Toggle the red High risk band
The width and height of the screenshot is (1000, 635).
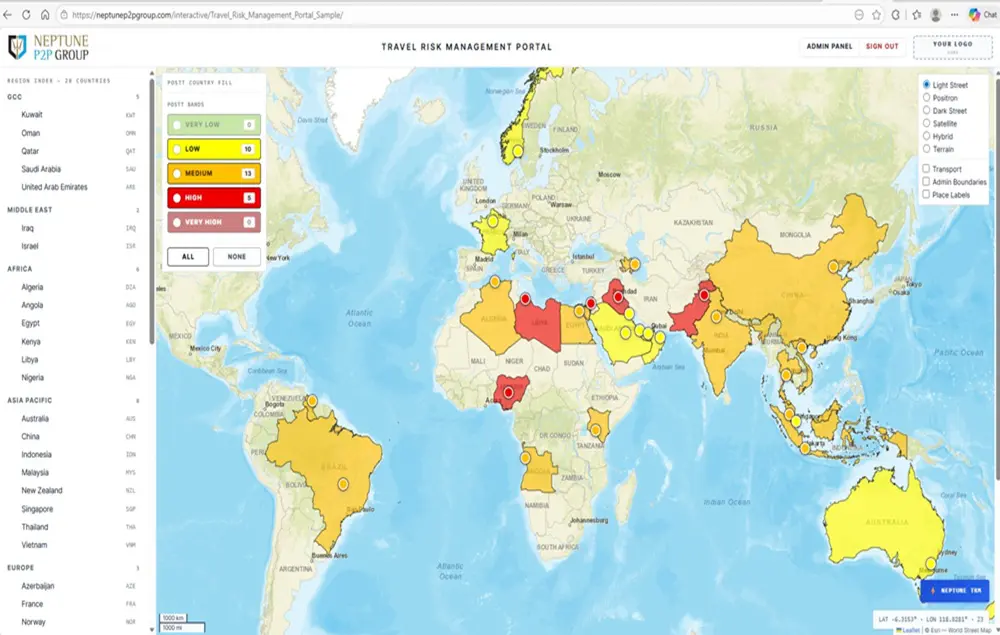[214, 198]
